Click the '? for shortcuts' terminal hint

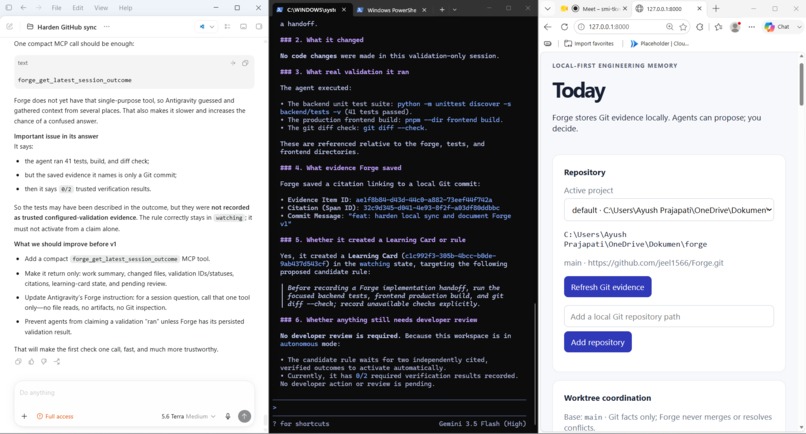pos(301,424)
